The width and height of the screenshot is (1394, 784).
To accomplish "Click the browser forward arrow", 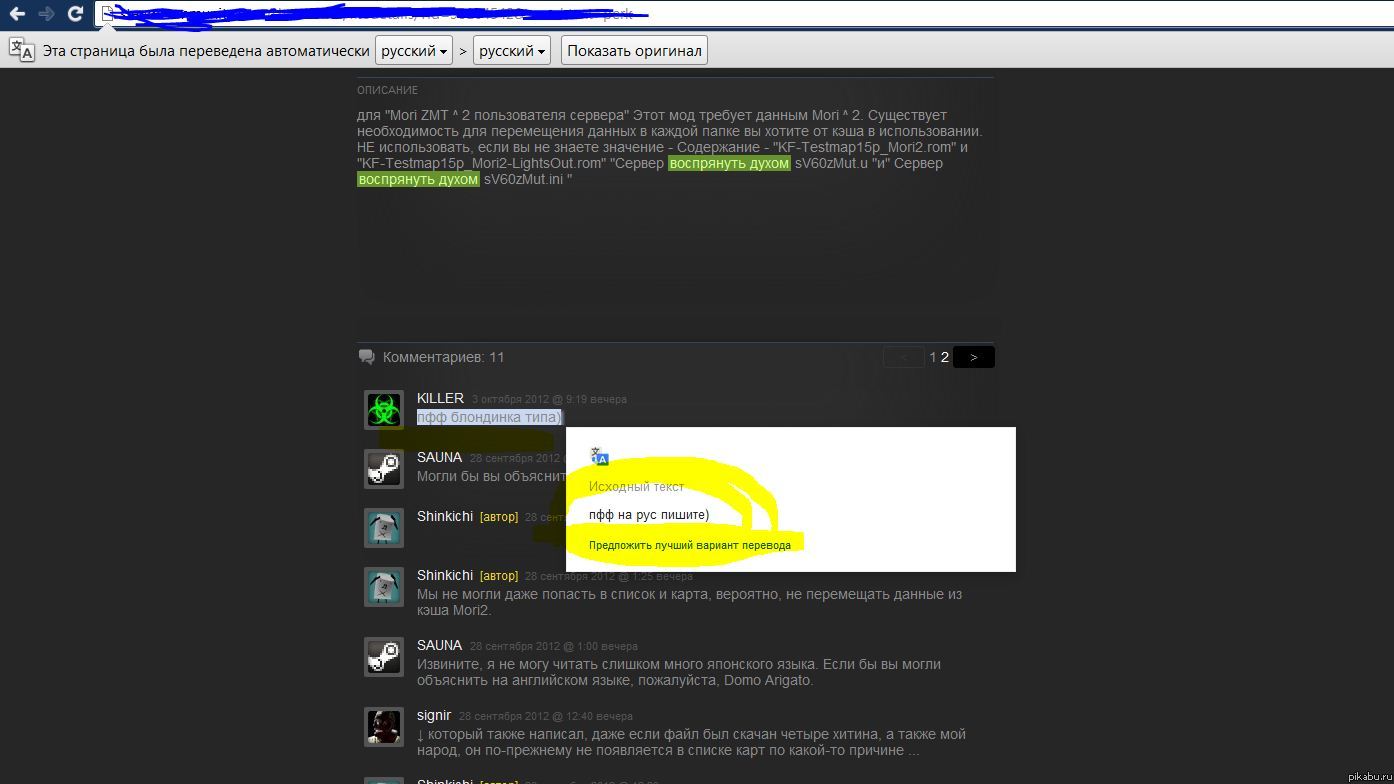I will click(46, 14).
